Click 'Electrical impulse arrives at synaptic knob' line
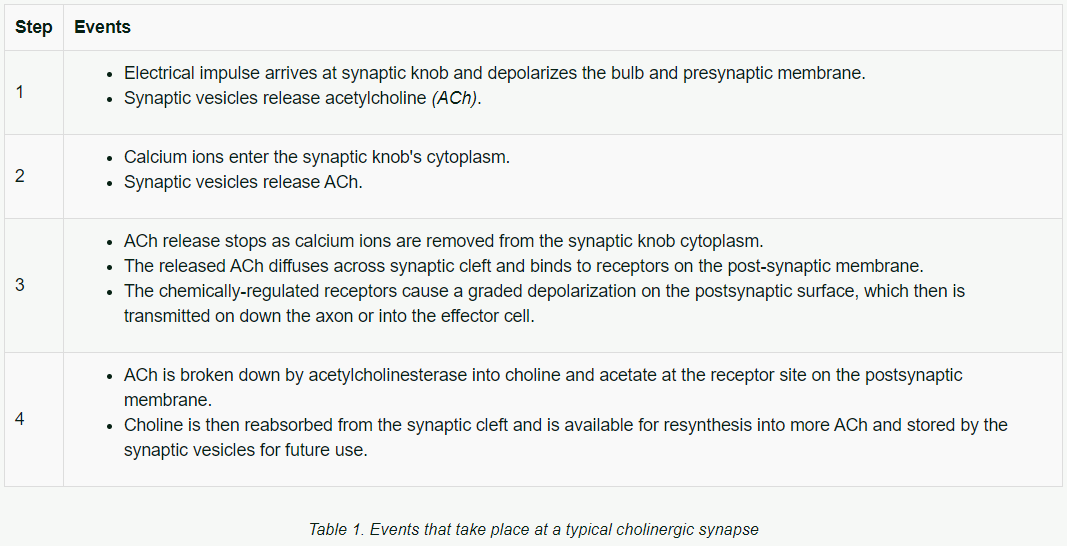 point(495,73)
